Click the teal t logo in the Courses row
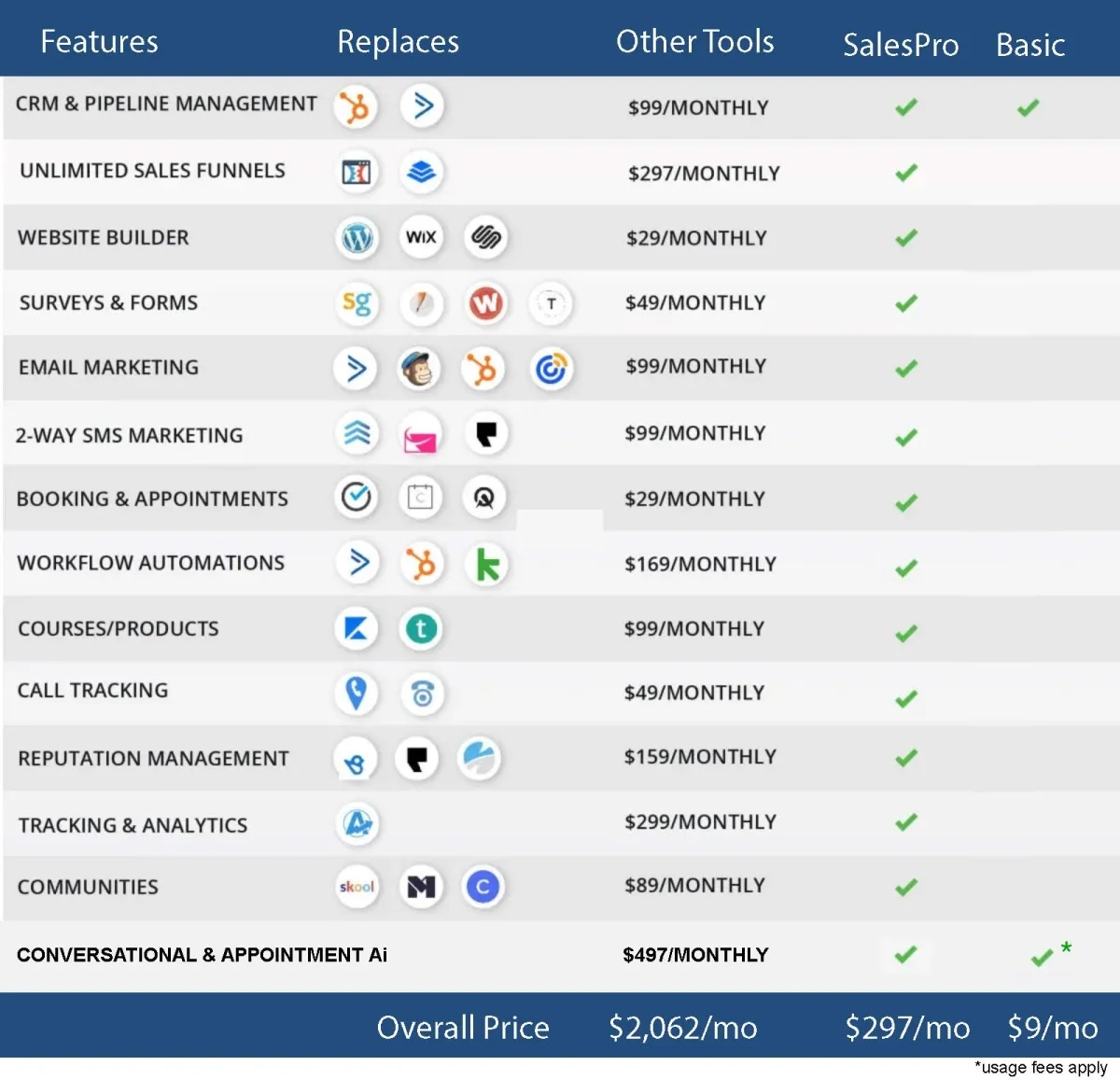 coord(421,628)
